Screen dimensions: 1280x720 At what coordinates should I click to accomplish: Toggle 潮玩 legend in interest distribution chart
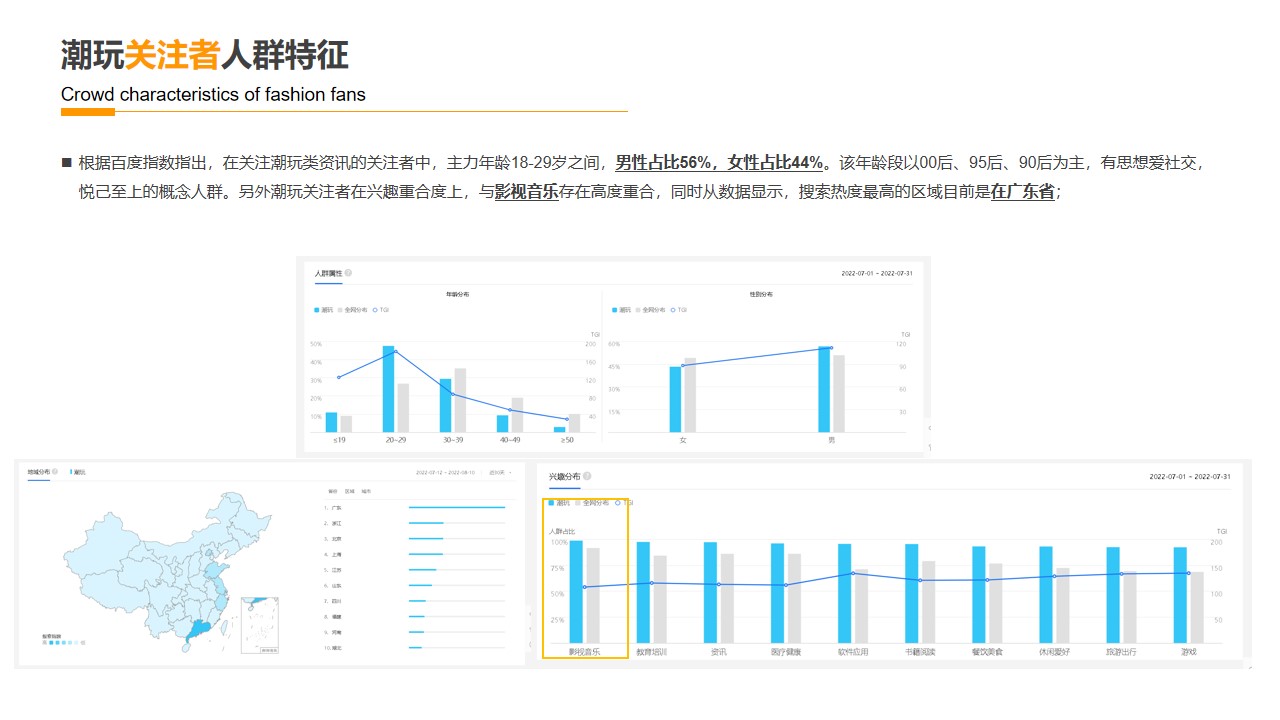[x=559, y=502]
